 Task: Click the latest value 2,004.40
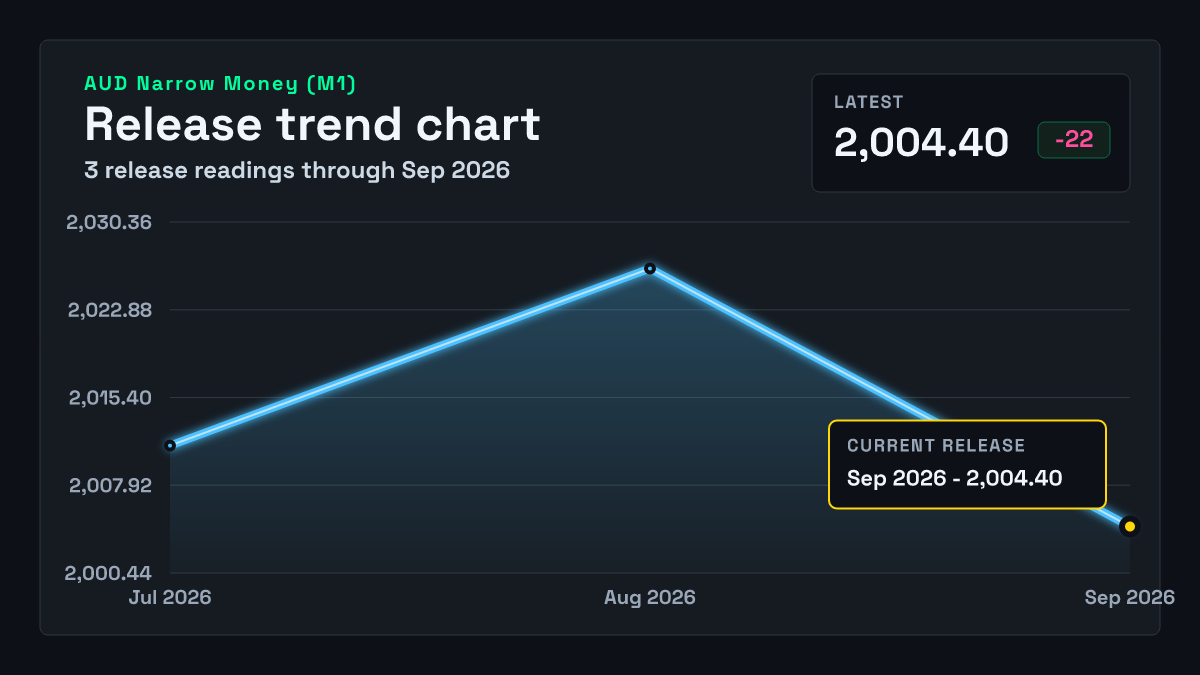tap(922, 143)
